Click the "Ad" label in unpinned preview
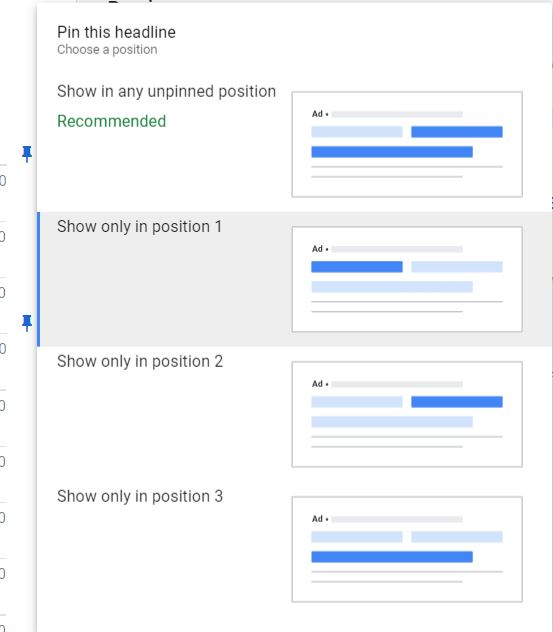The height and width of the screenshot is (632, 553). point(317,114)
